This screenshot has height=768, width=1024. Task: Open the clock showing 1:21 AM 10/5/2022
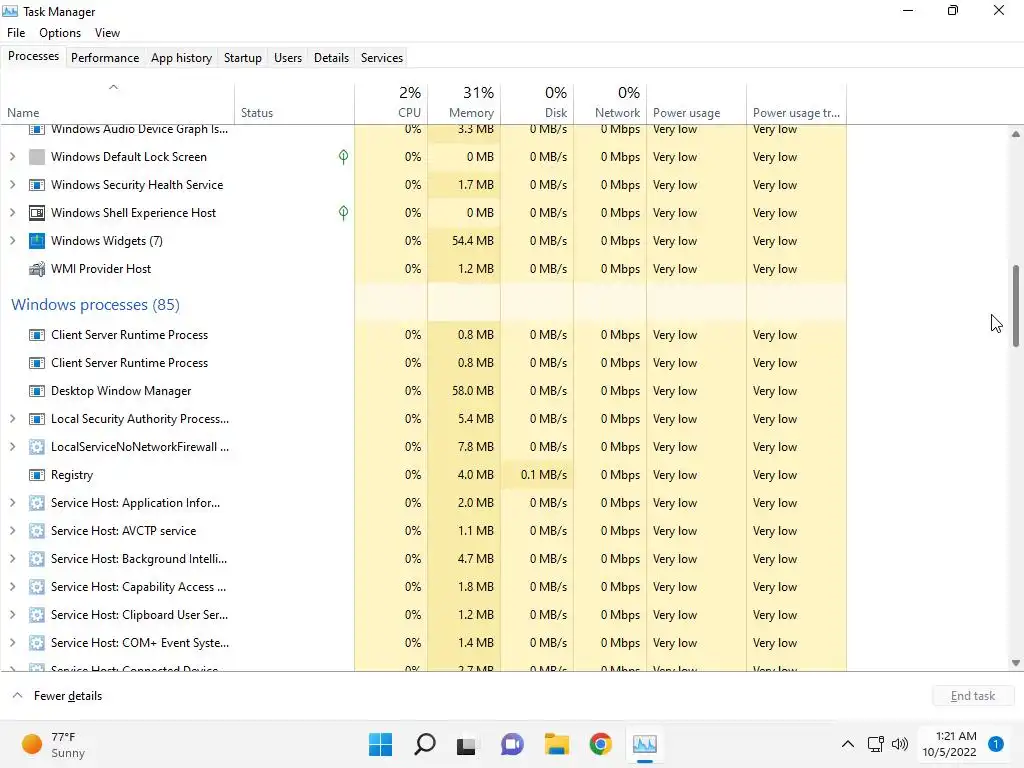click(x=950, y=744)
